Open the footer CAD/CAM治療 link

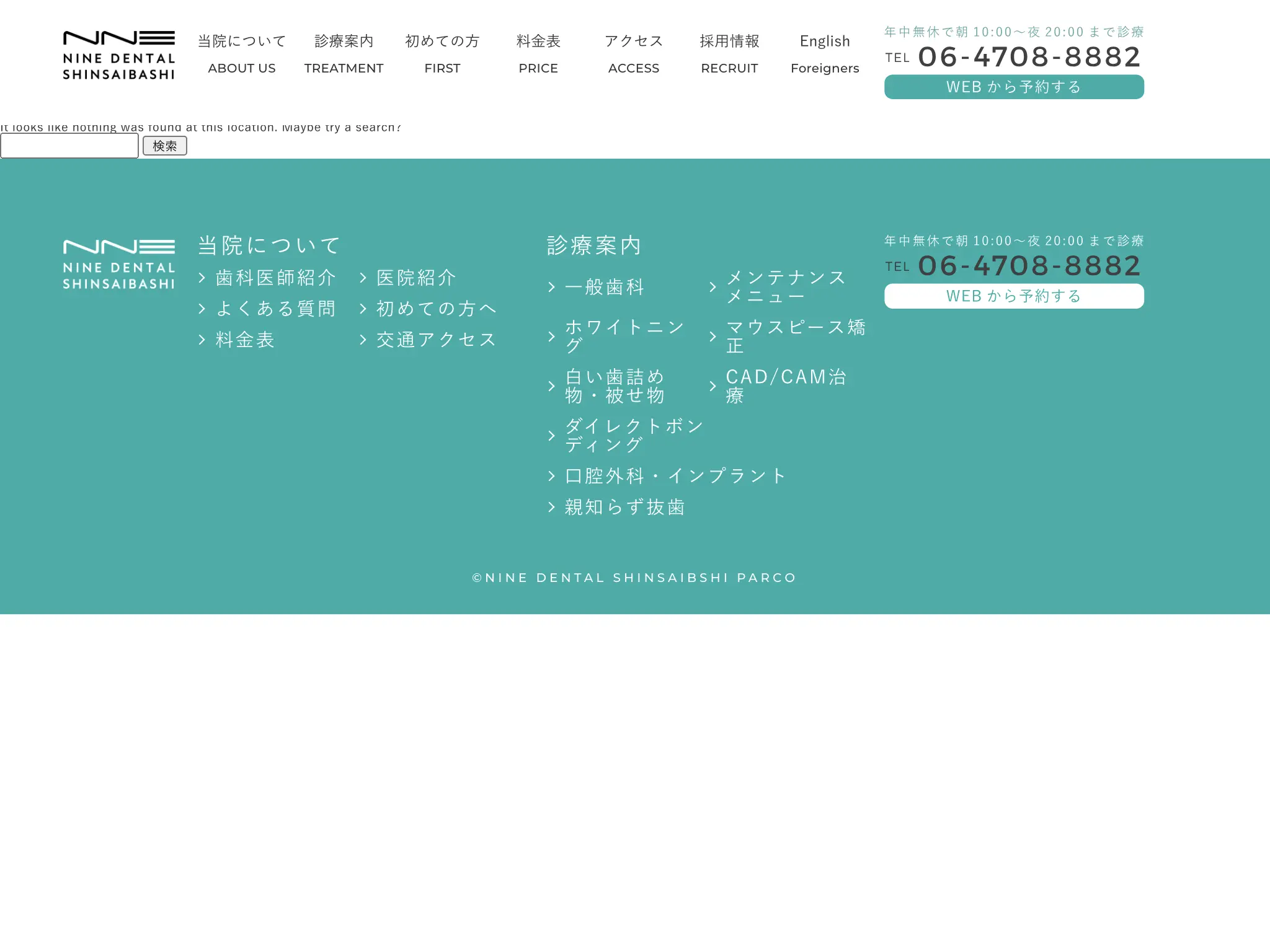[x=786, y=386]
